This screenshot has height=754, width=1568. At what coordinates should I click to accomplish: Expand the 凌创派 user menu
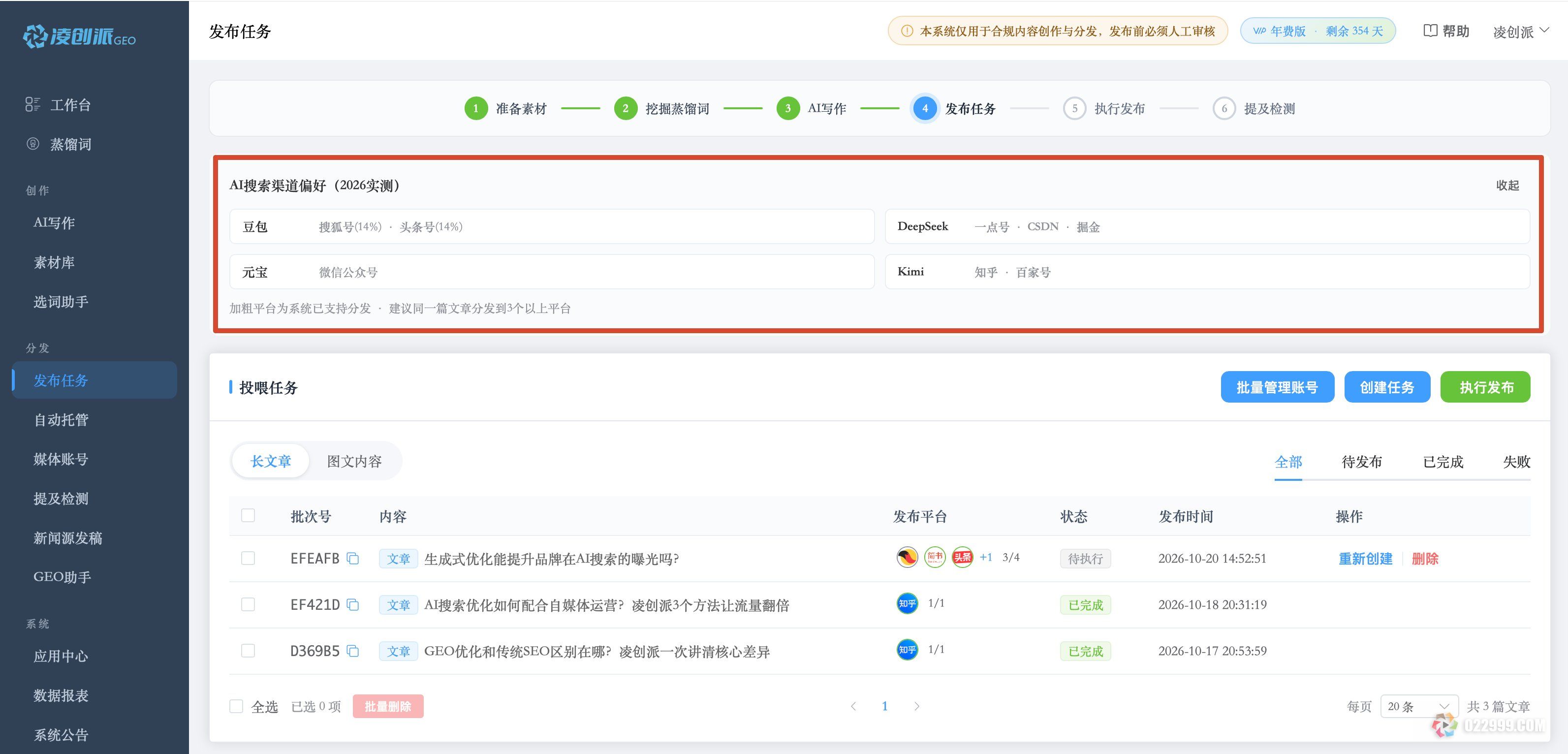tap(1521, 31)
